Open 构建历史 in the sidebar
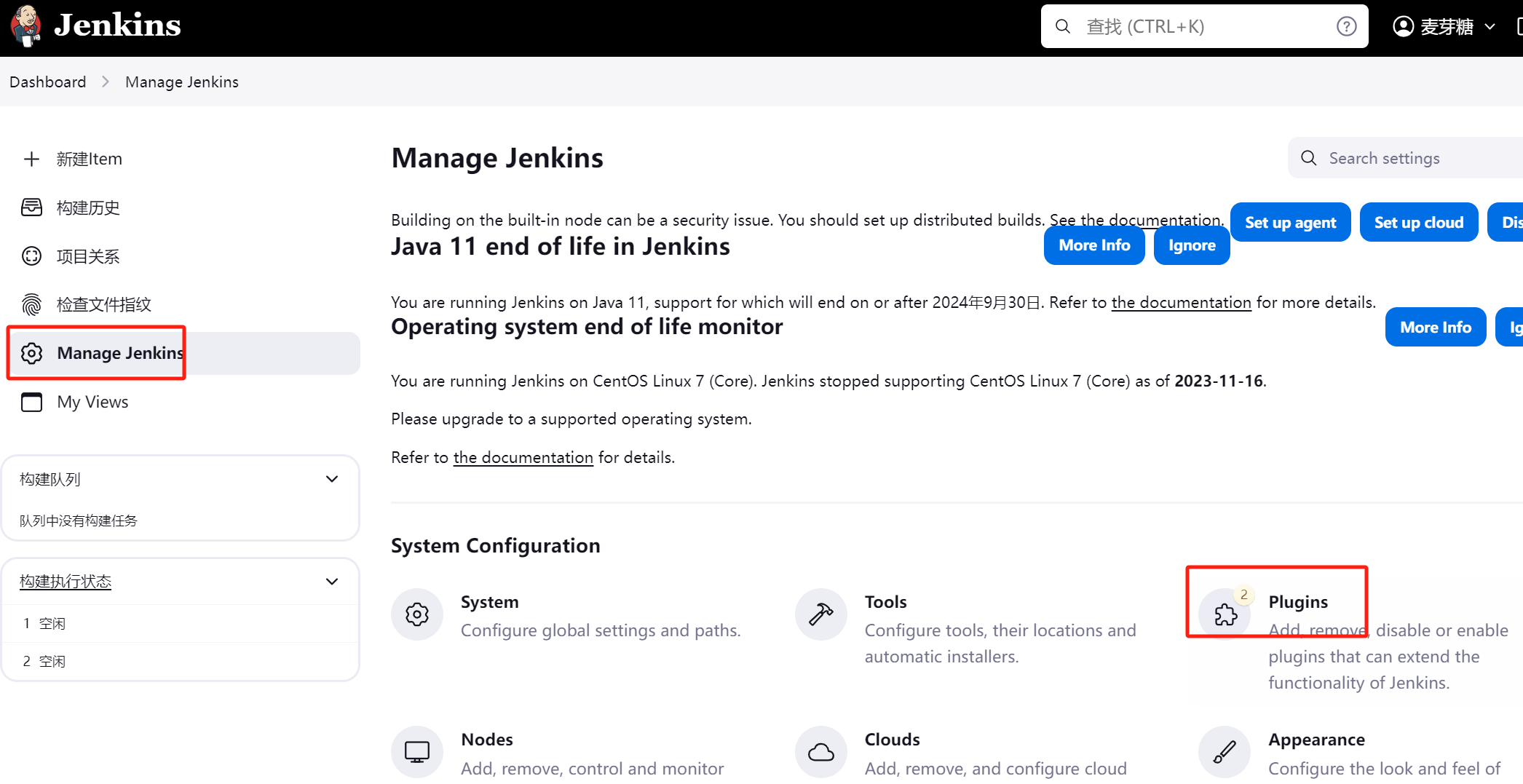1523x784 pixels. click(88, 207)
